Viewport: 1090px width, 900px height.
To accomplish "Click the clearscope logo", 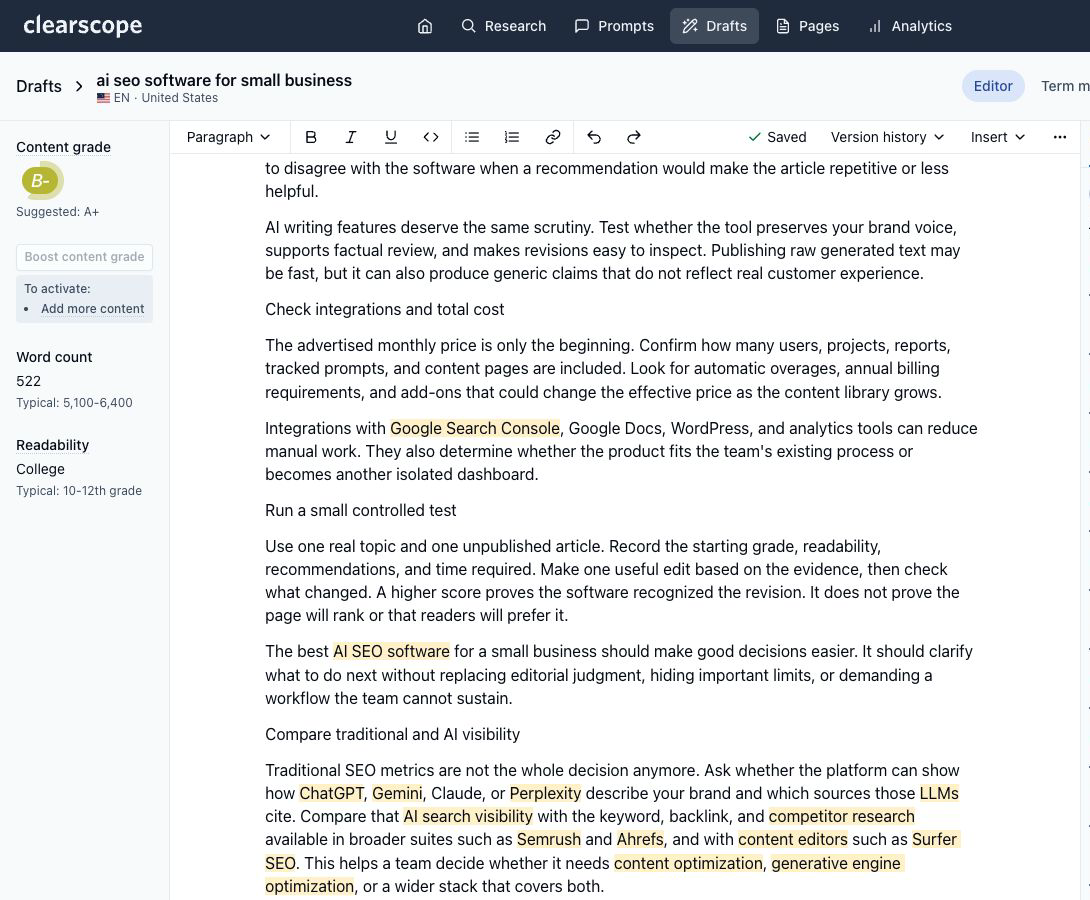I will tap(82, 26).
